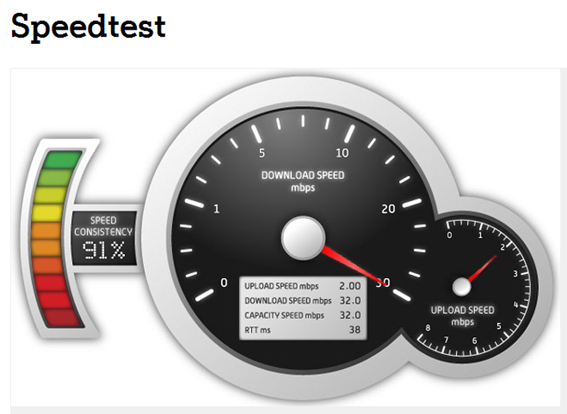Click the red upload speed needle
567x414 pixels.
click(482, 268)
